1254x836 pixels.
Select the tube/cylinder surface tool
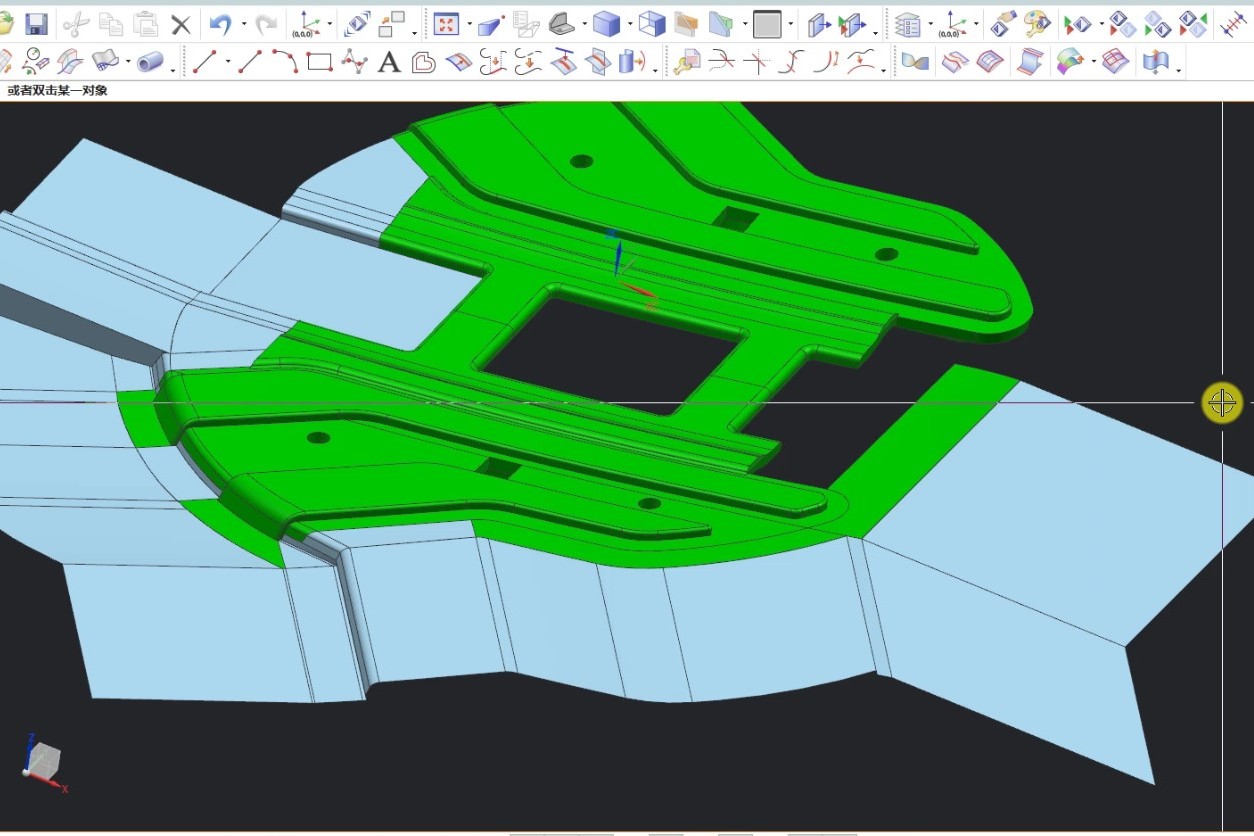tap(151, 62)
